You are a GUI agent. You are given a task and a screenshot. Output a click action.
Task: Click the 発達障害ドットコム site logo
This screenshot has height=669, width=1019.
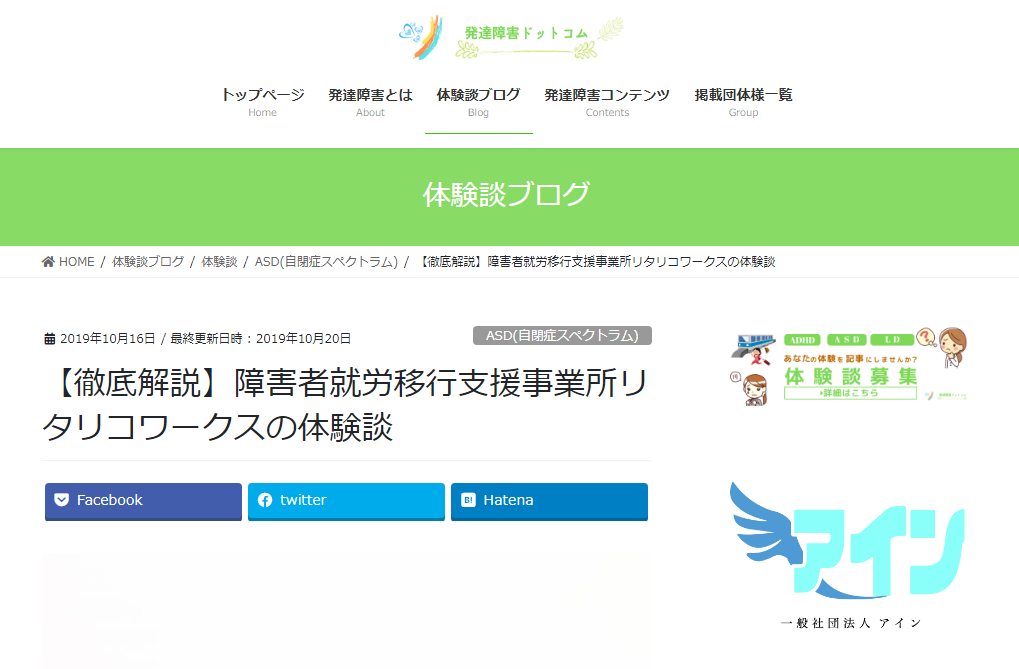(x=510, y=36)
